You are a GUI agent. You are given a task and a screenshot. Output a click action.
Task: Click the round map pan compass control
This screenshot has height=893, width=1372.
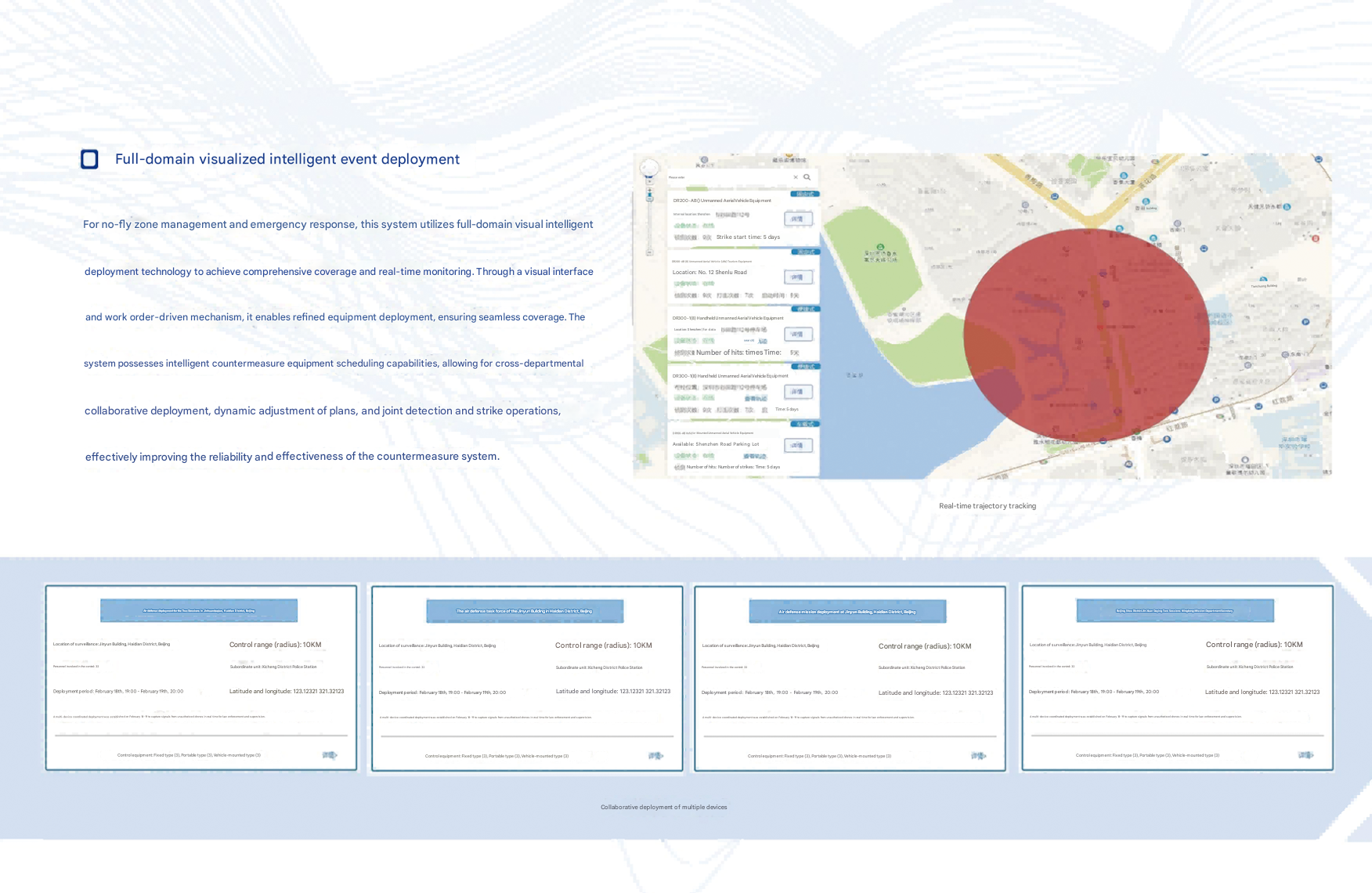point(649,168)
